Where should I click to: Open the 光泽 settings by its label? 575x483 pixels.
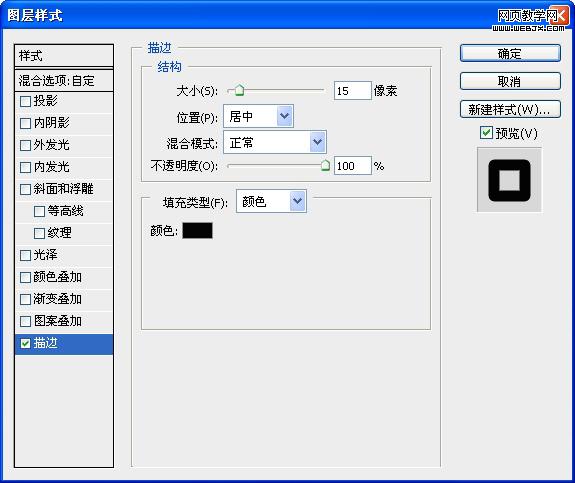coord(45,255)
